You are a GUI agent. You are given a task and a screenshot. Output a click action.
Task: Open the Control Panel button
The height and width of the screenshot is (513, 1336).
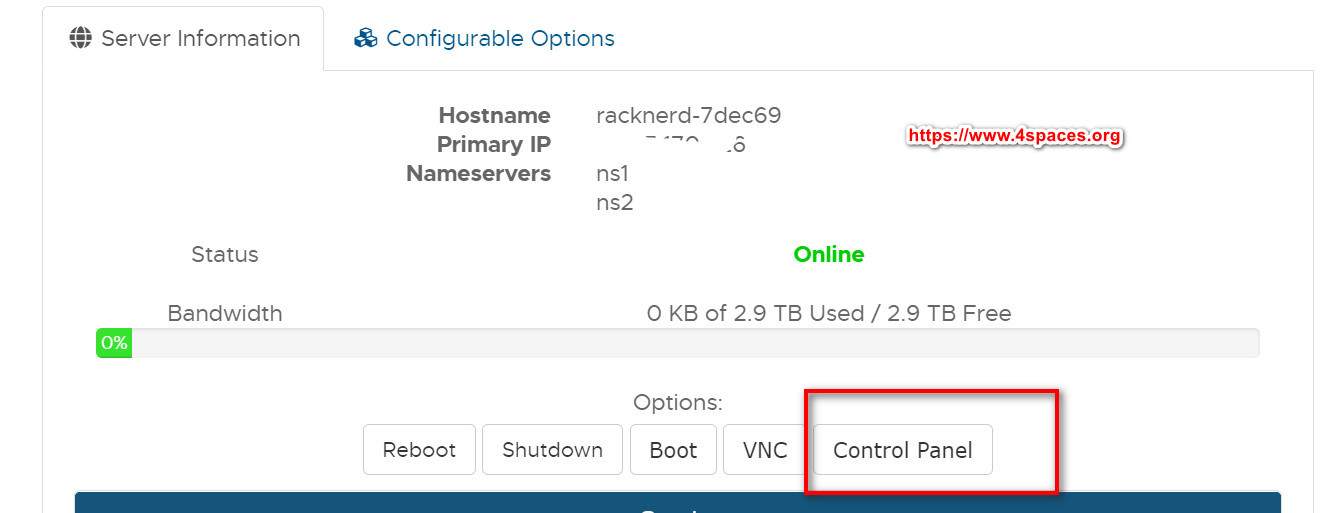pyautogui.click(x=902, y=450)
